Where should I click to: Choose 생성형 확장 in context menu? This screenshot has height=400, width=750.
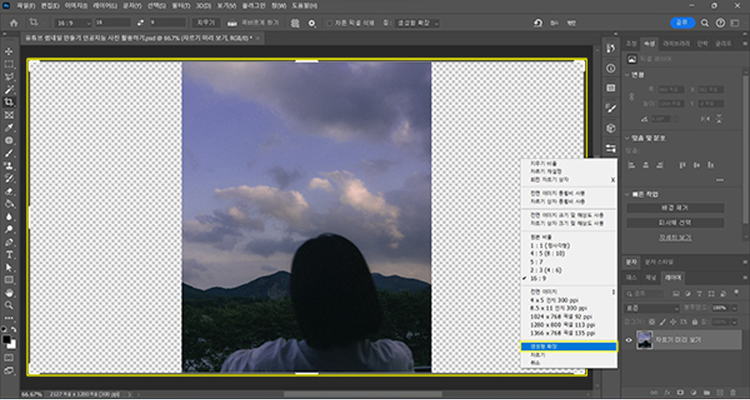(569, 346)
